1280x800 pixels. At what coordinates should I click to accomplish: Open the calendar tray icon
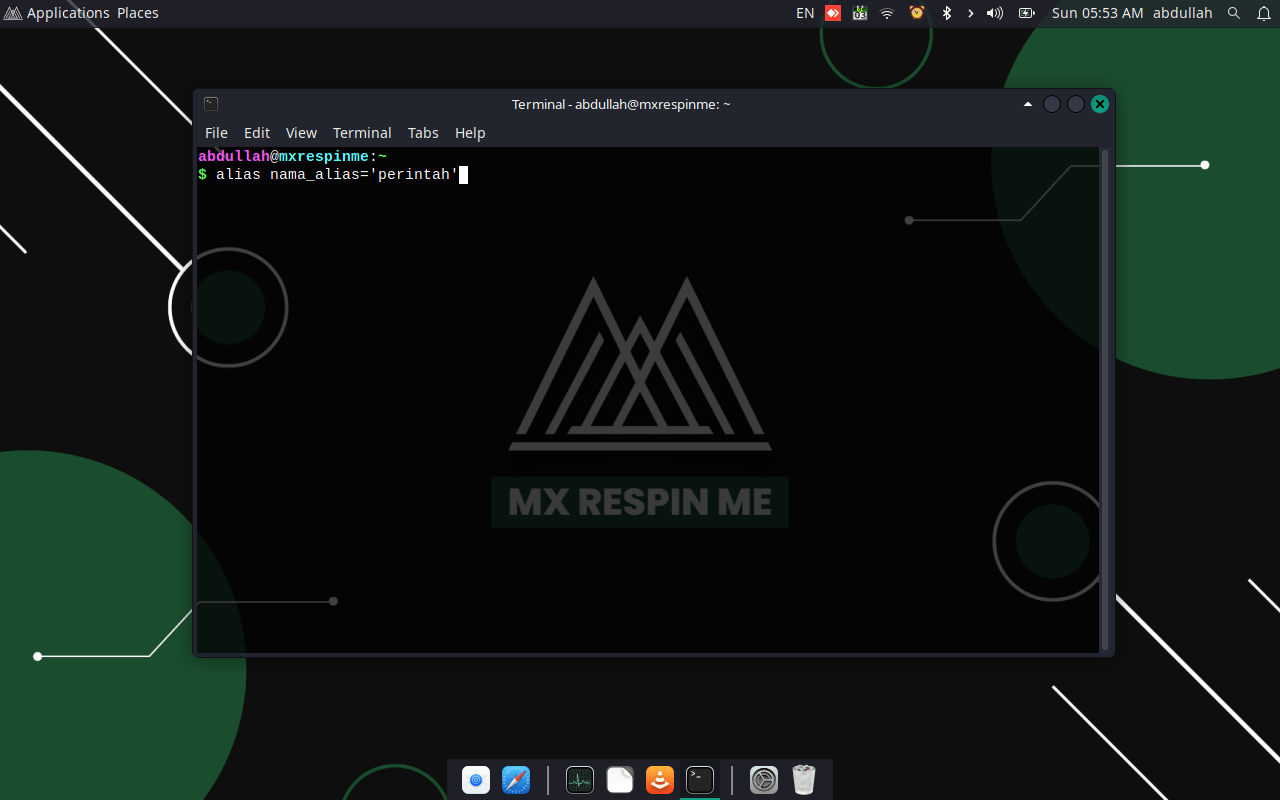[x=860, y=13]
